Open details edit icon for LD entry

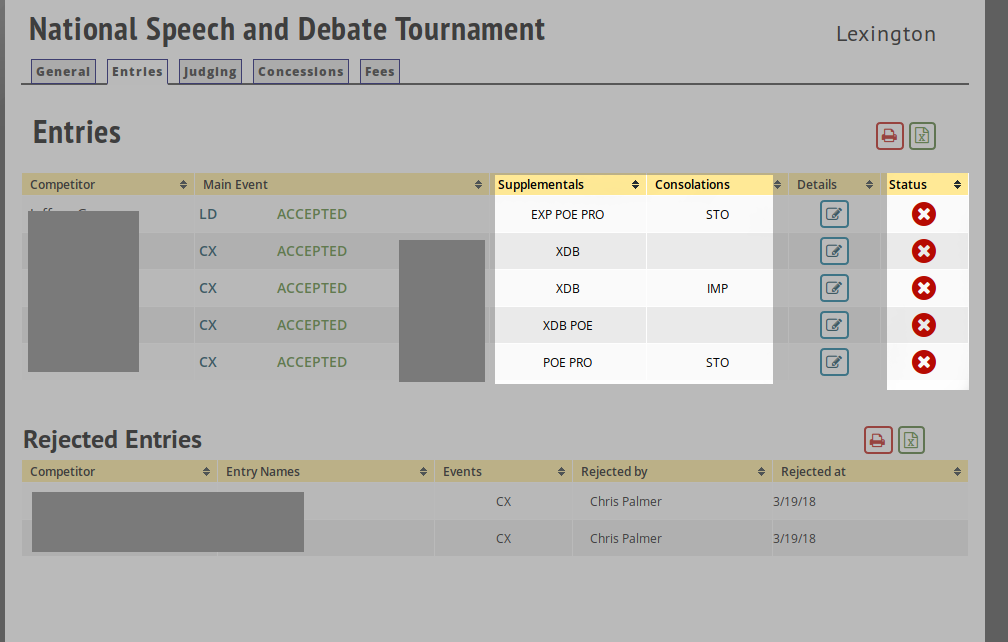point(834,214)
